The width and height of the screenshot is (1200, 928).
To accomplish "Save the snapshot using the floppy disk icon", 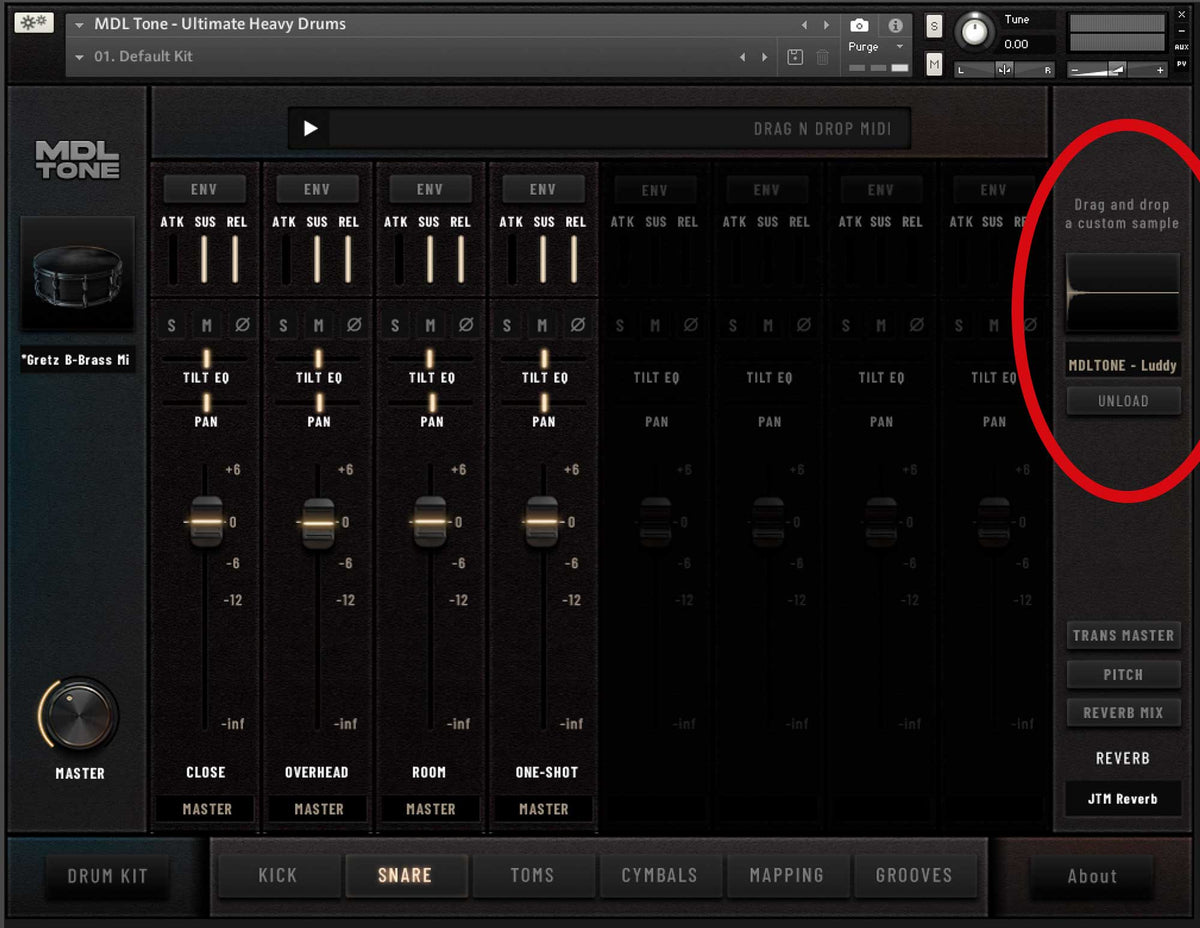I will (x=795, y=57).
